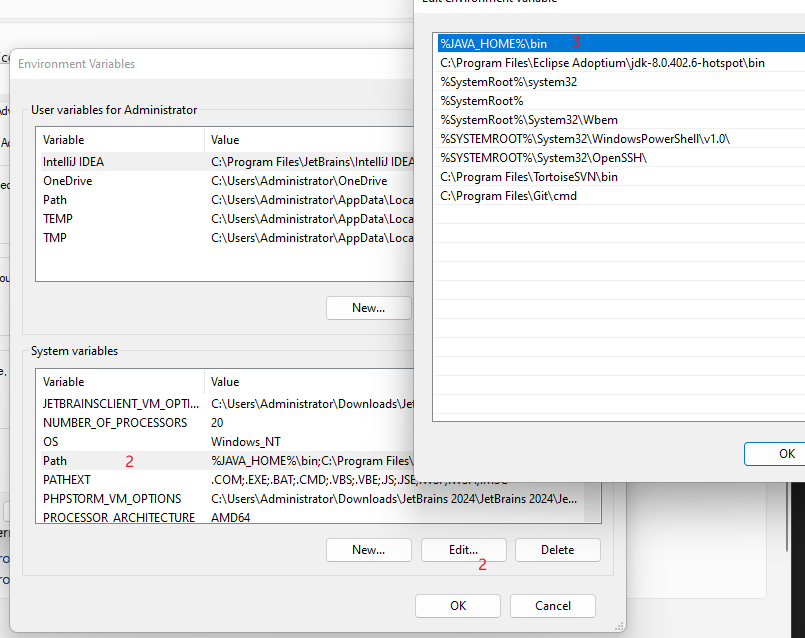
Task: Select the PROCESSOR_ARCHITECTURE system variable row
Action: point(313,516)
